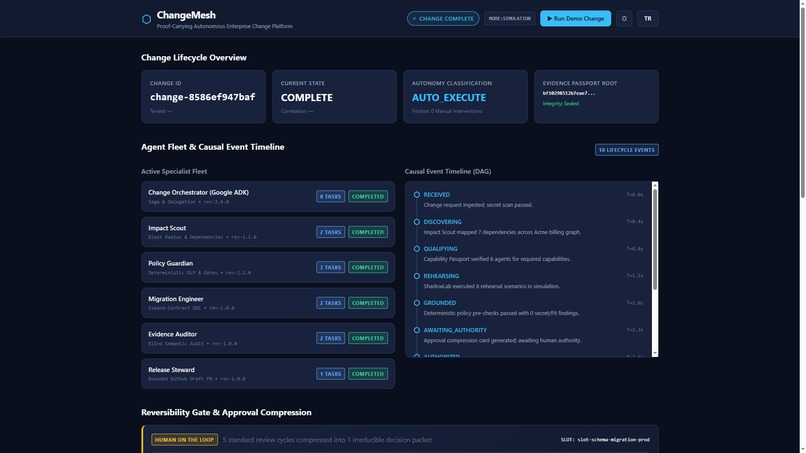
Task: Click COMPLETED badge on Change Orchestrator row
Action: click(368, 196)
